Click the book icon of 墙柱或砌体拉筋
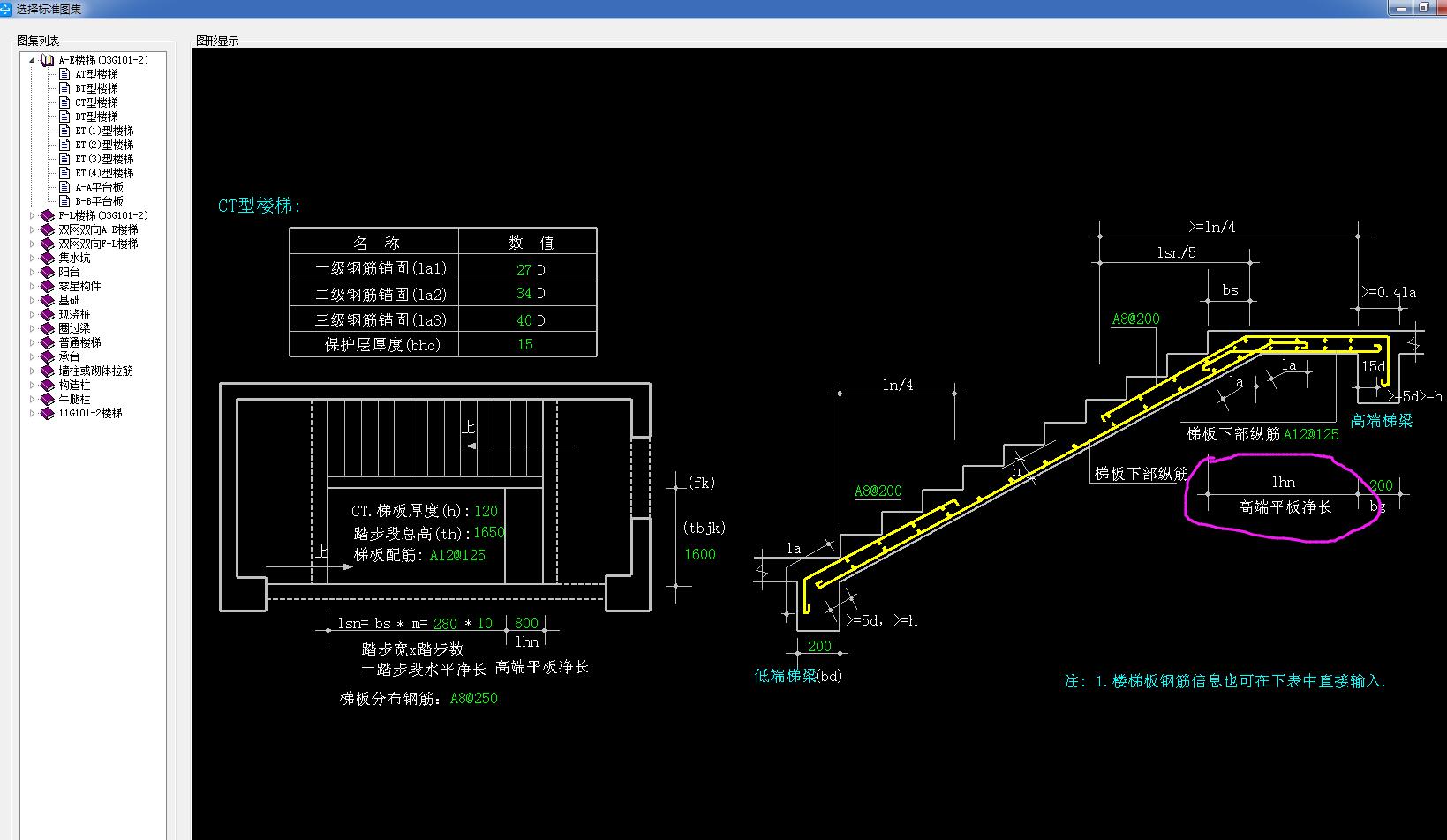1447x840 pixels. pos(48,371)
